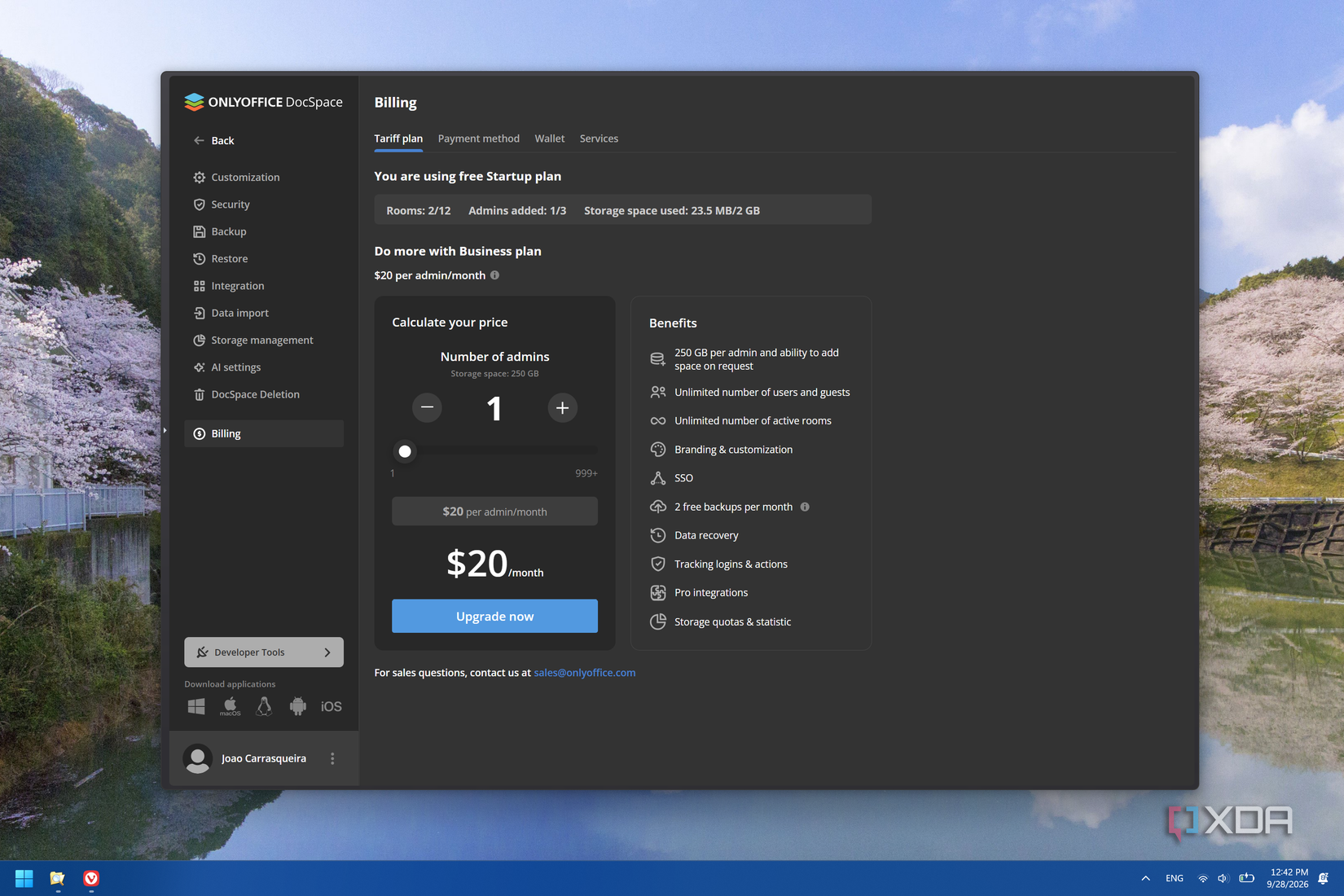Switch to the Tariff plan tab
Viewport: 1344px width, 896px height.
tap(398, 138)
